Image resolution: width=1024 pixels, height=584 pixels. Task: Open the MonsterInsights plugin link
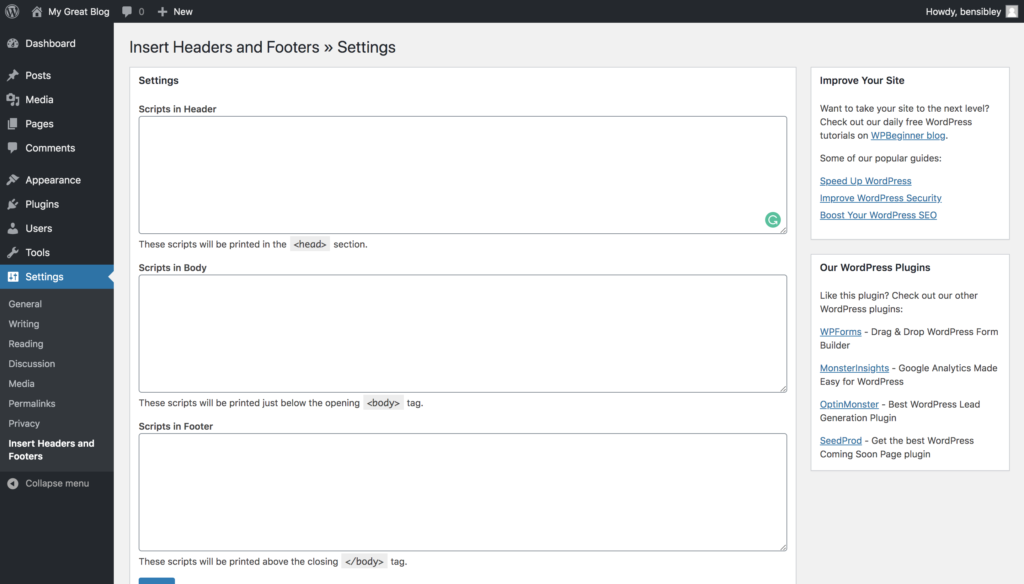pyautogui.click(x=854, y=368)
